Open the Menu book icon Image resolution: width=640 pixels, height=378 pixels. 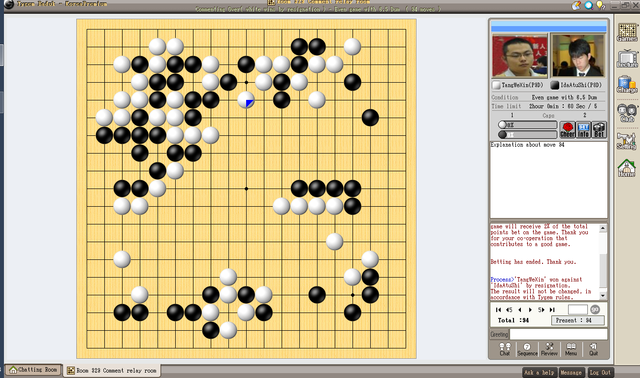571,349
